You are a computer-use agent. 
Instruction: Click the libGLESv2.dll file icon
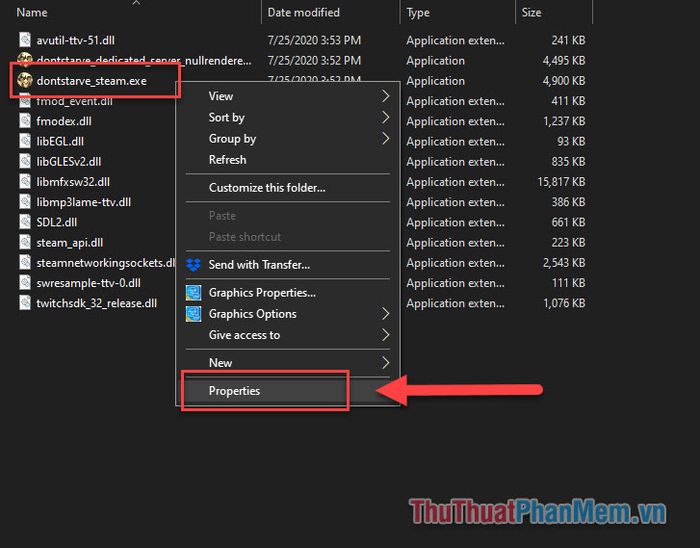pyautogui.click(x=25, y=161)
